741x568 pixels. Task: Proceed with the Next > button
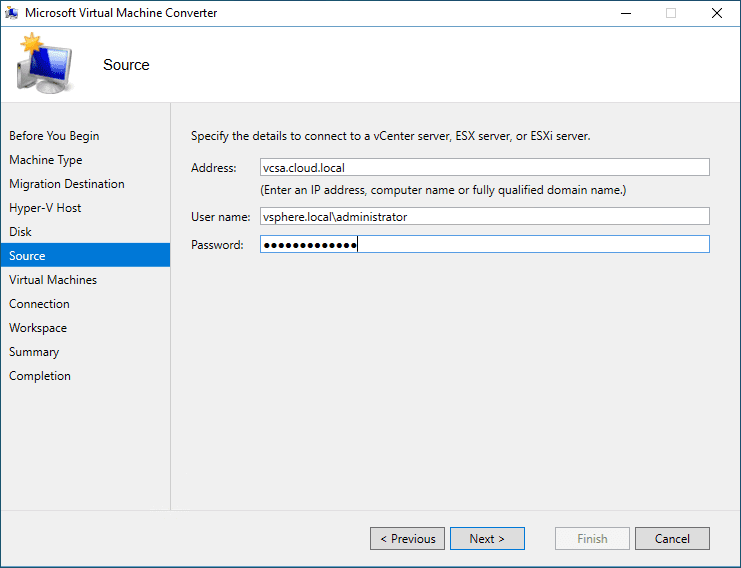pyautogui.click(x=487, y=539)
